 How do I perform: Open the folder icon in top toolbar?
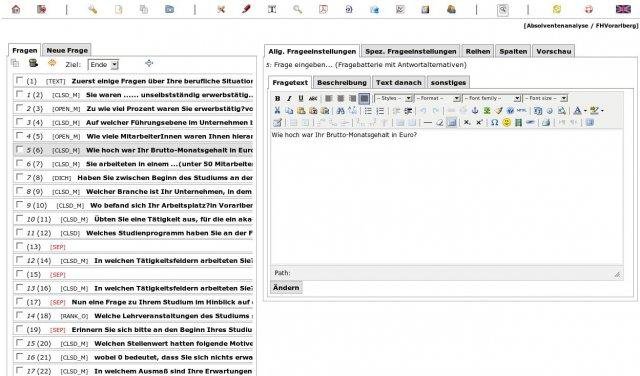[169, 9]
